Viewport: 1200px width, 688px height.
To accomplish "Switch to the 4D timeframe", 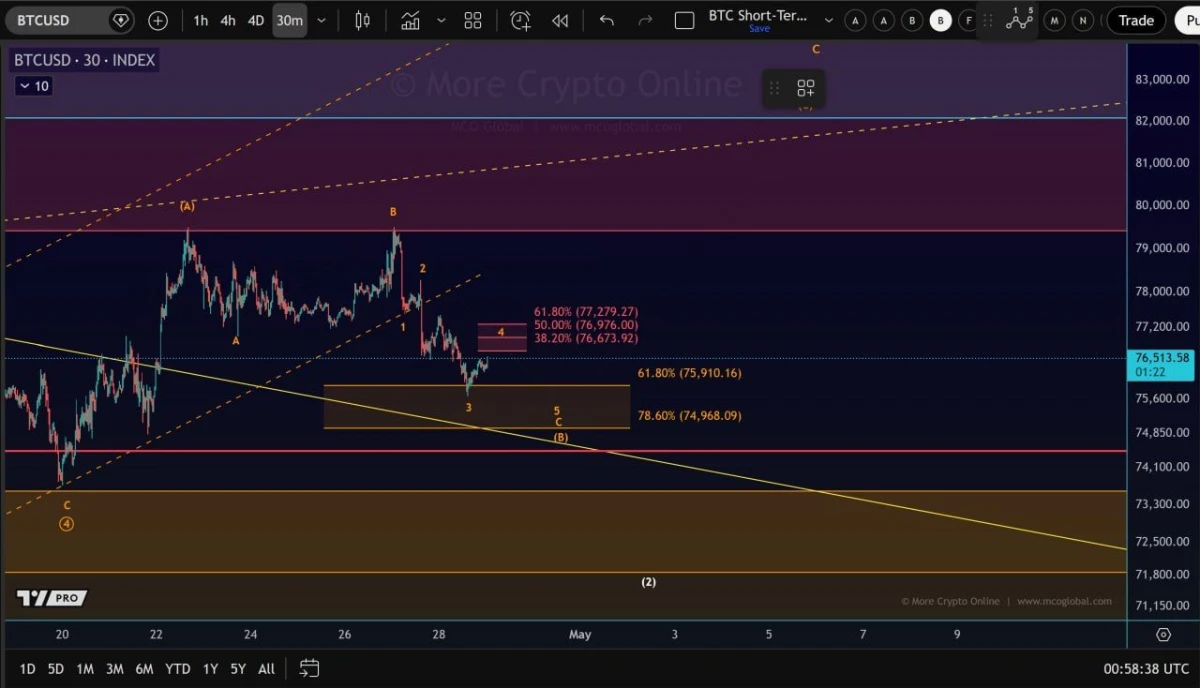I will pyautogui.click(x=256, y=20).
